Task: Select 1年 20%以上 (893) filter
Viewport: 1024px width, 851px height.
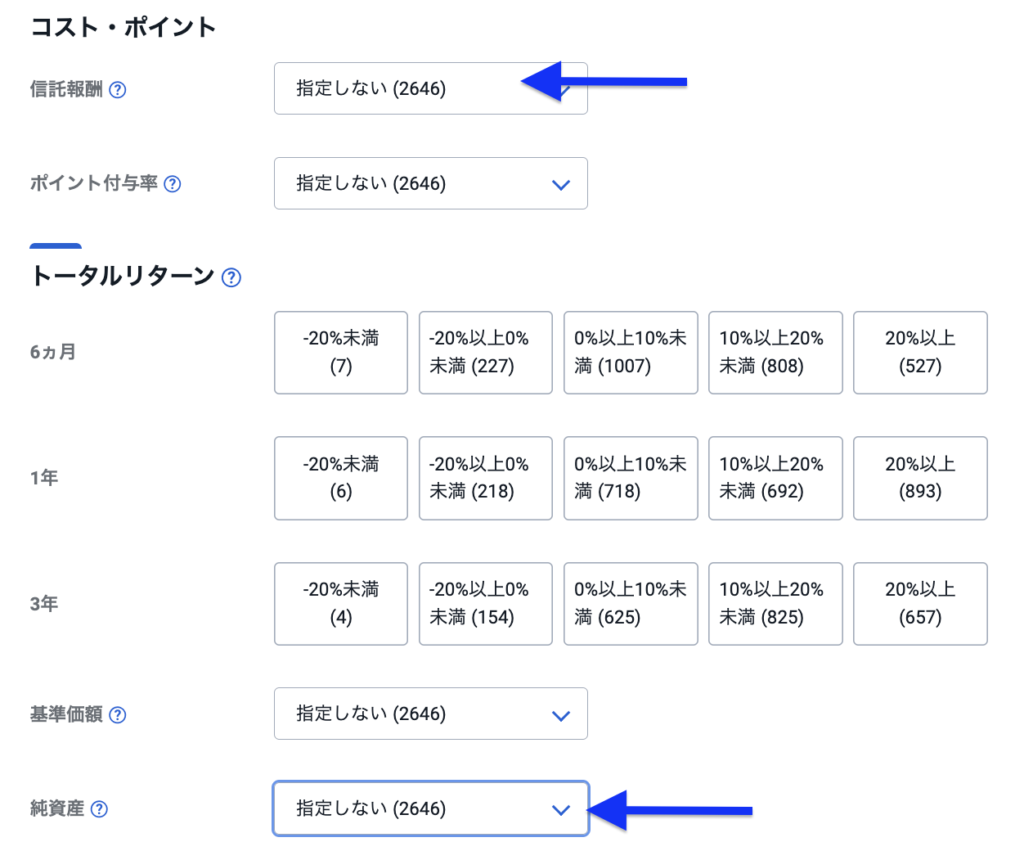Action: [920, 478]
